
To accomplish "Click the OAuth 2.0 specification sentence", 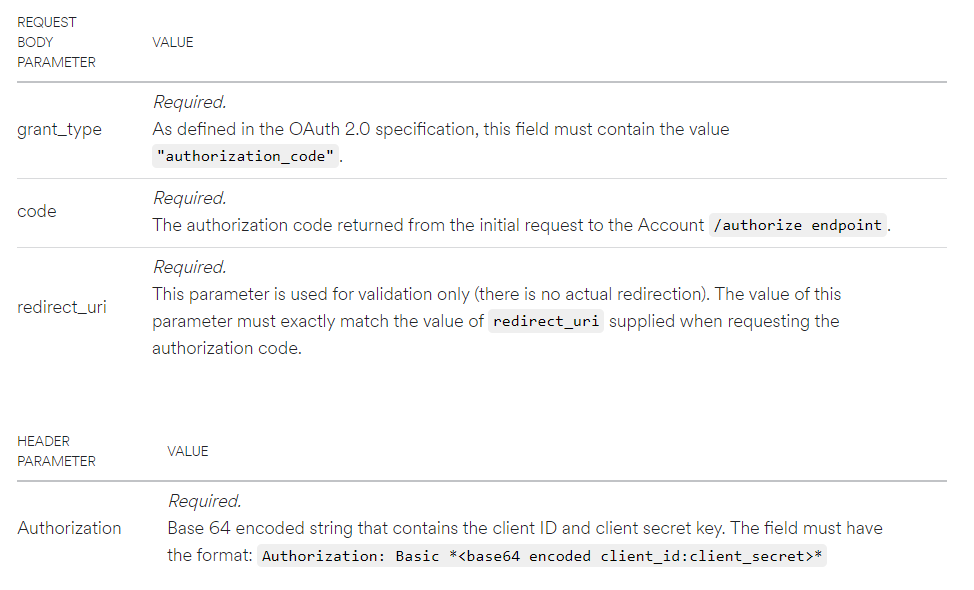I will [440, 129].
